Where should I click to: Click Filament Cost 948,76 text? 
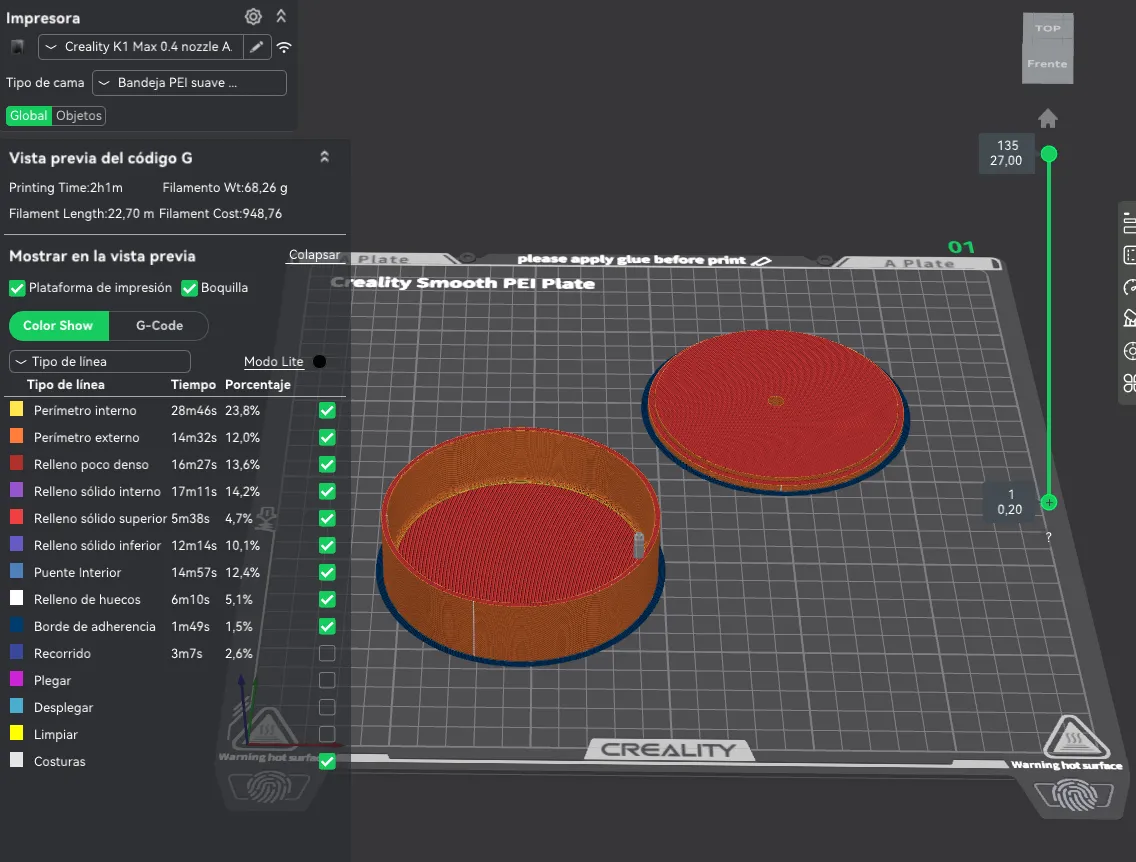[220, 214]
